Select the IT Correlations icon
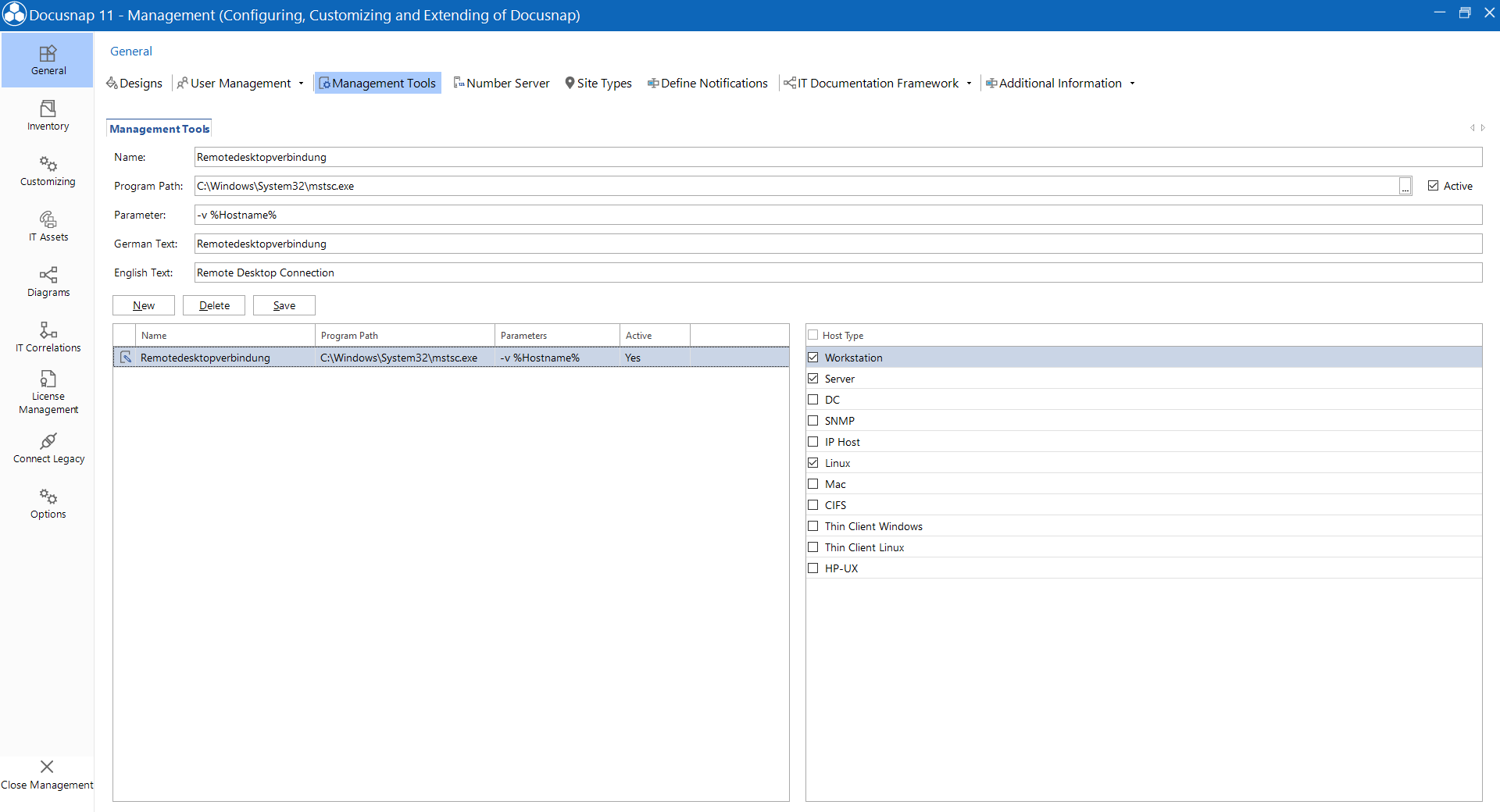 (x=47, y=337)
